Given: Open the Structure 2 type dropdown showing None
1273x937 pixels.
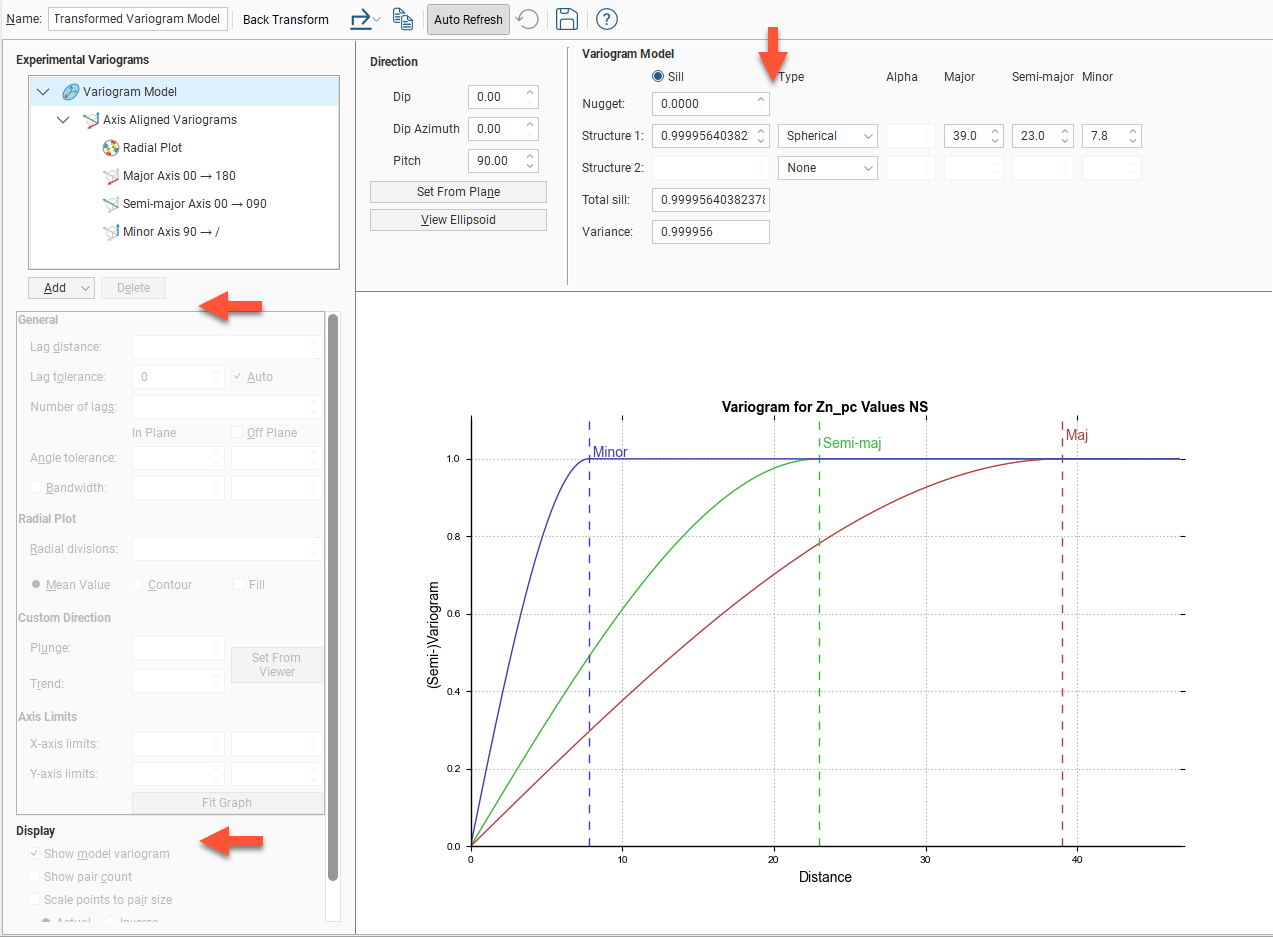Looking at the screenshot, I should [x=827, y=167].
